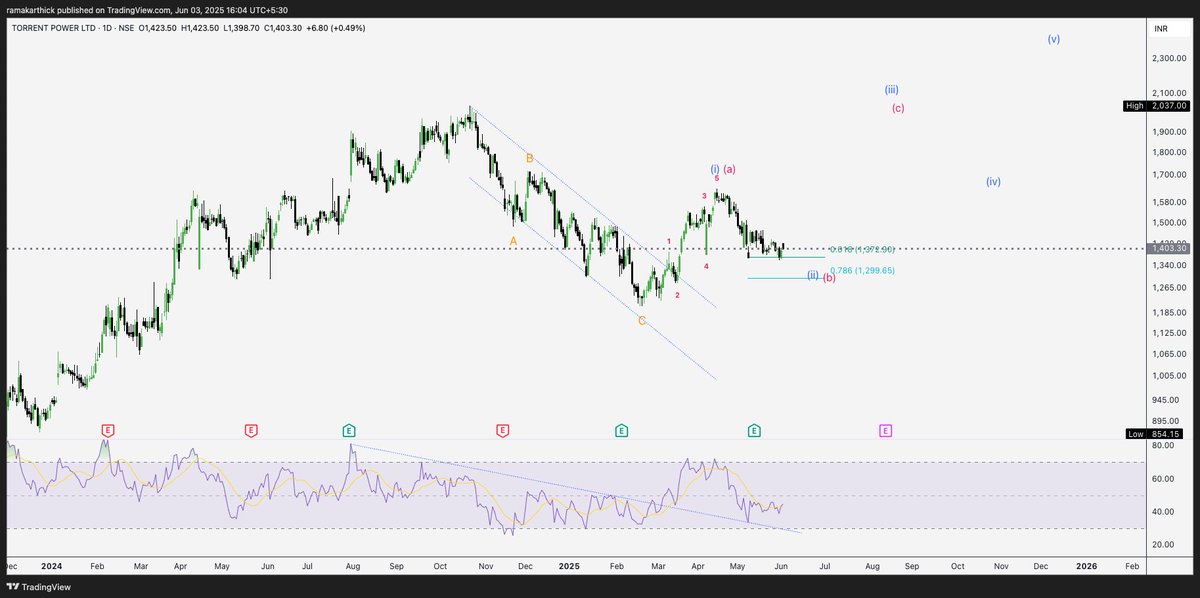
Task: Click the red minor wave 5 label
Action: (717, 178)
